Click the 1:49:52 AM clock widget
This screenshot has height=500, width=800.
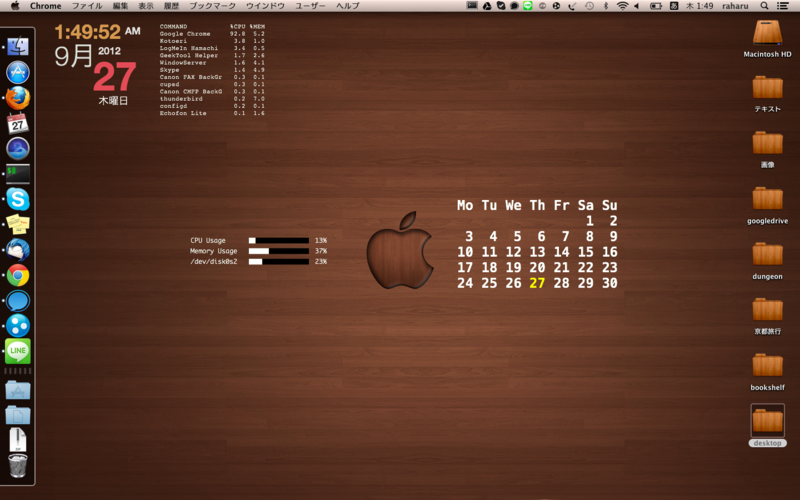point(97,32)
